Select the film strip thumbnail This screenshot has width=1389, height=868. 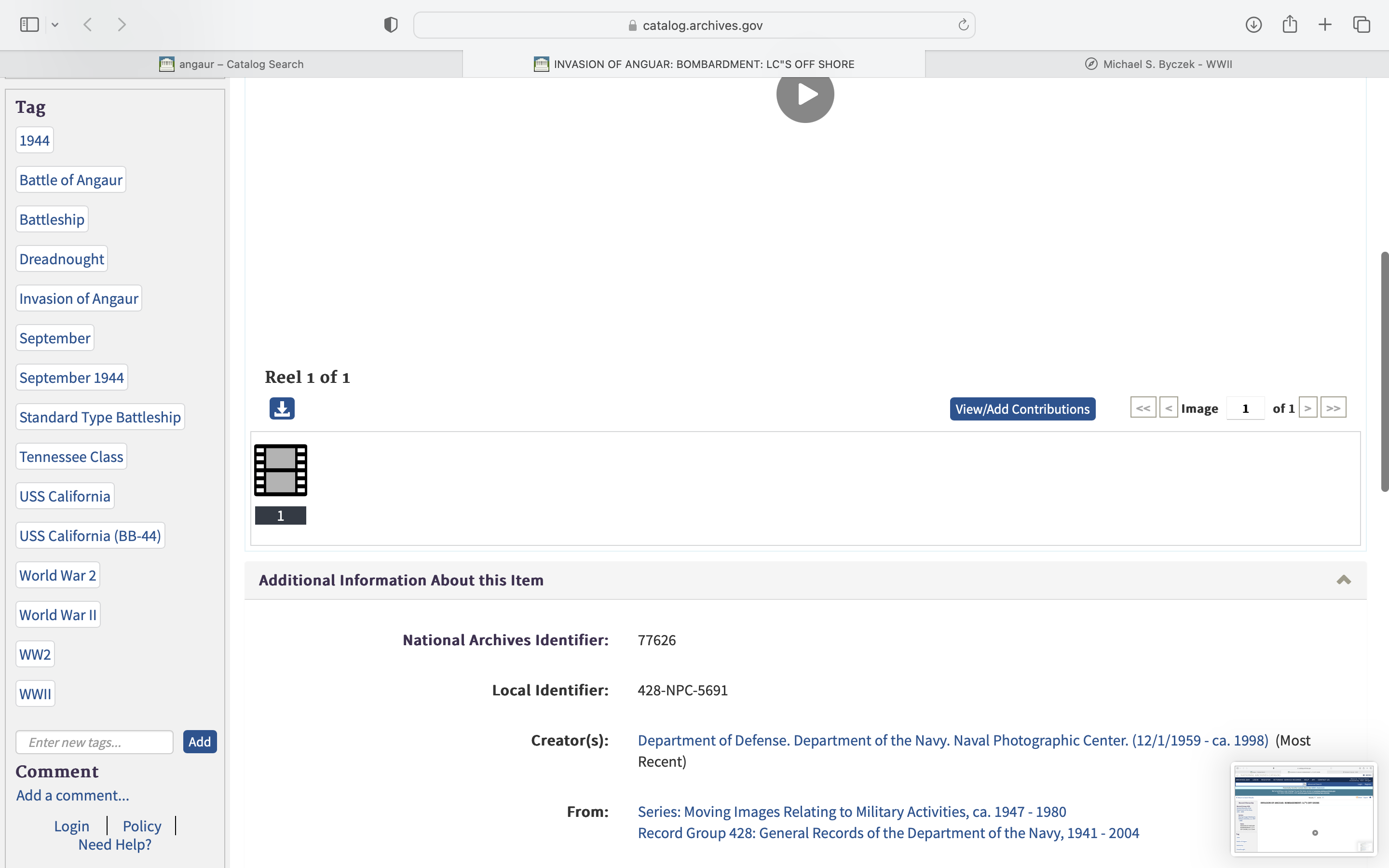[x=281, y=470]
